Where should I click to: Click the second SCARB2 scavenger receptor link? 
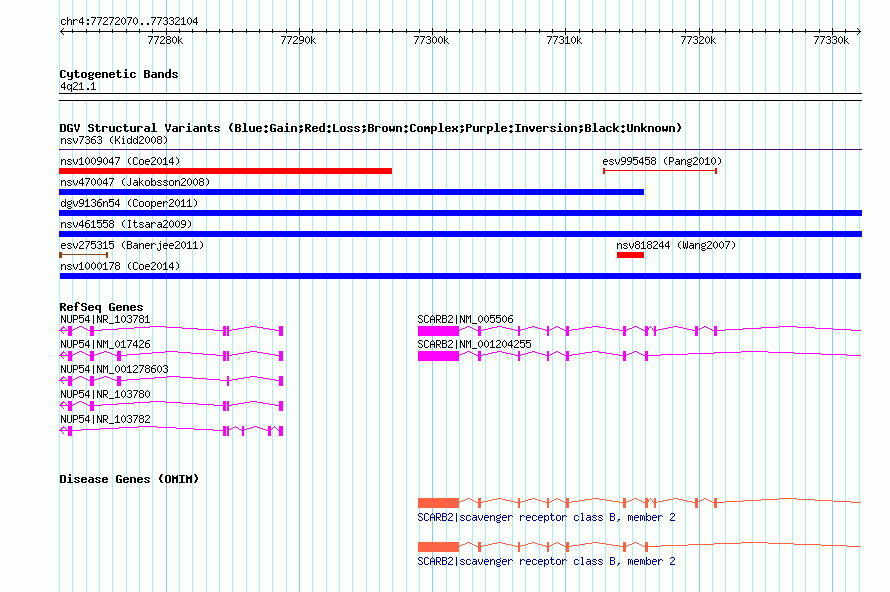pos(547,561)
